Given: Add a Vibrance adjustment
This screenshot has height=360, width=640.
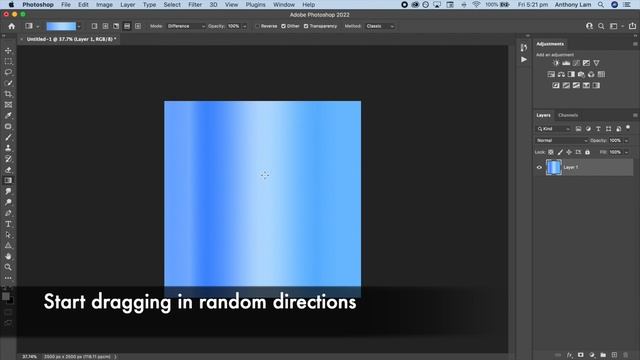Looking at the screenshot, I should (596, 63).
